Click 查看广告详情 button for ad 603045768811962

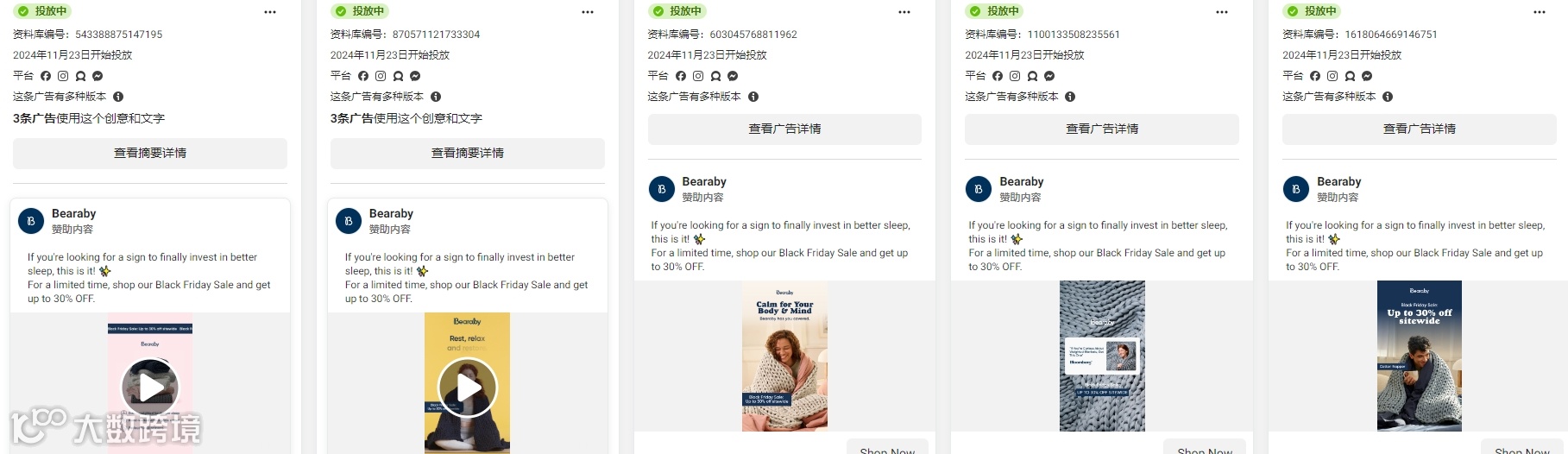point(784,129)
